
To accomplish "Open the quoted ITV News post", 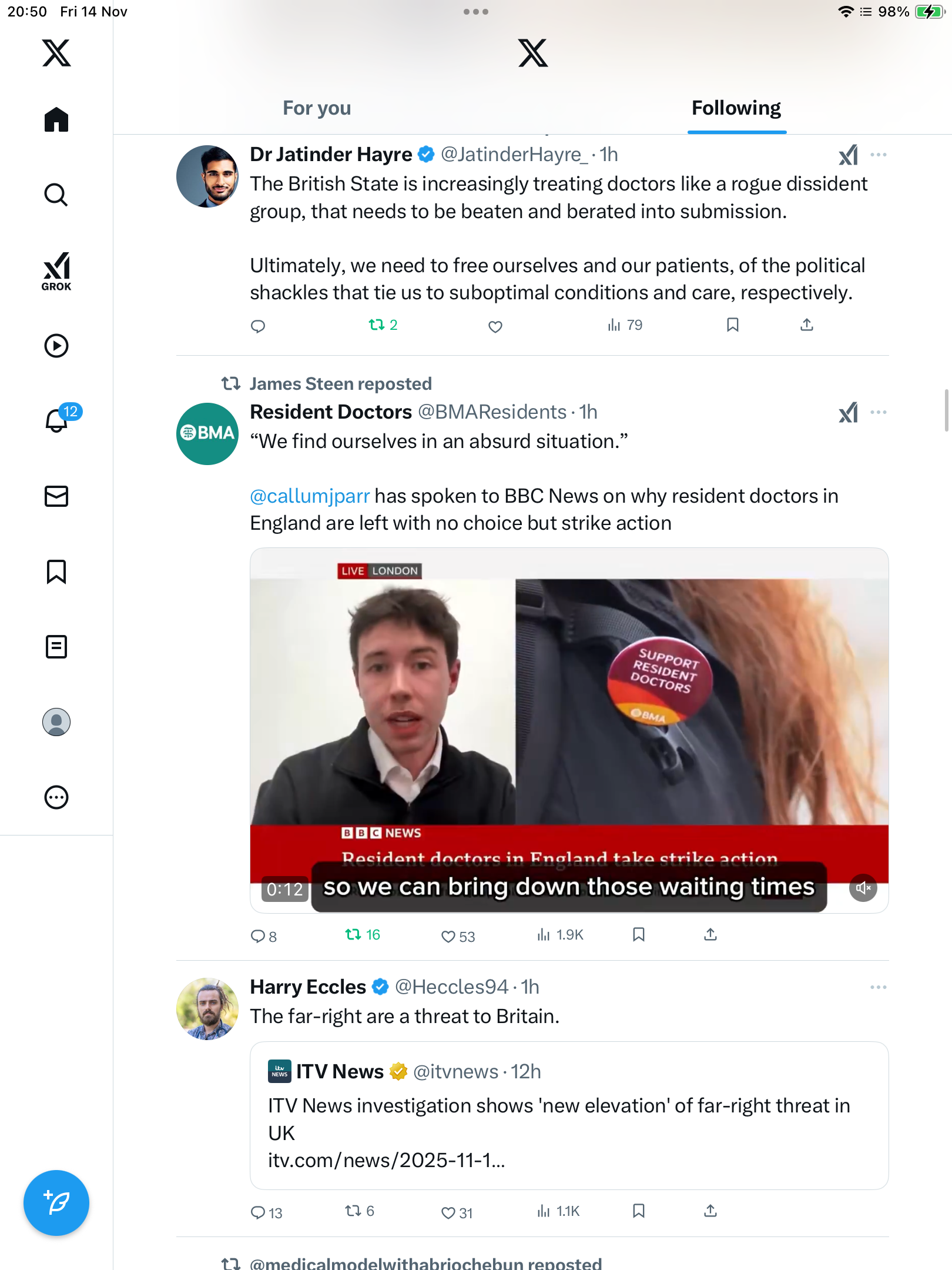I will tap(568, 1115).
